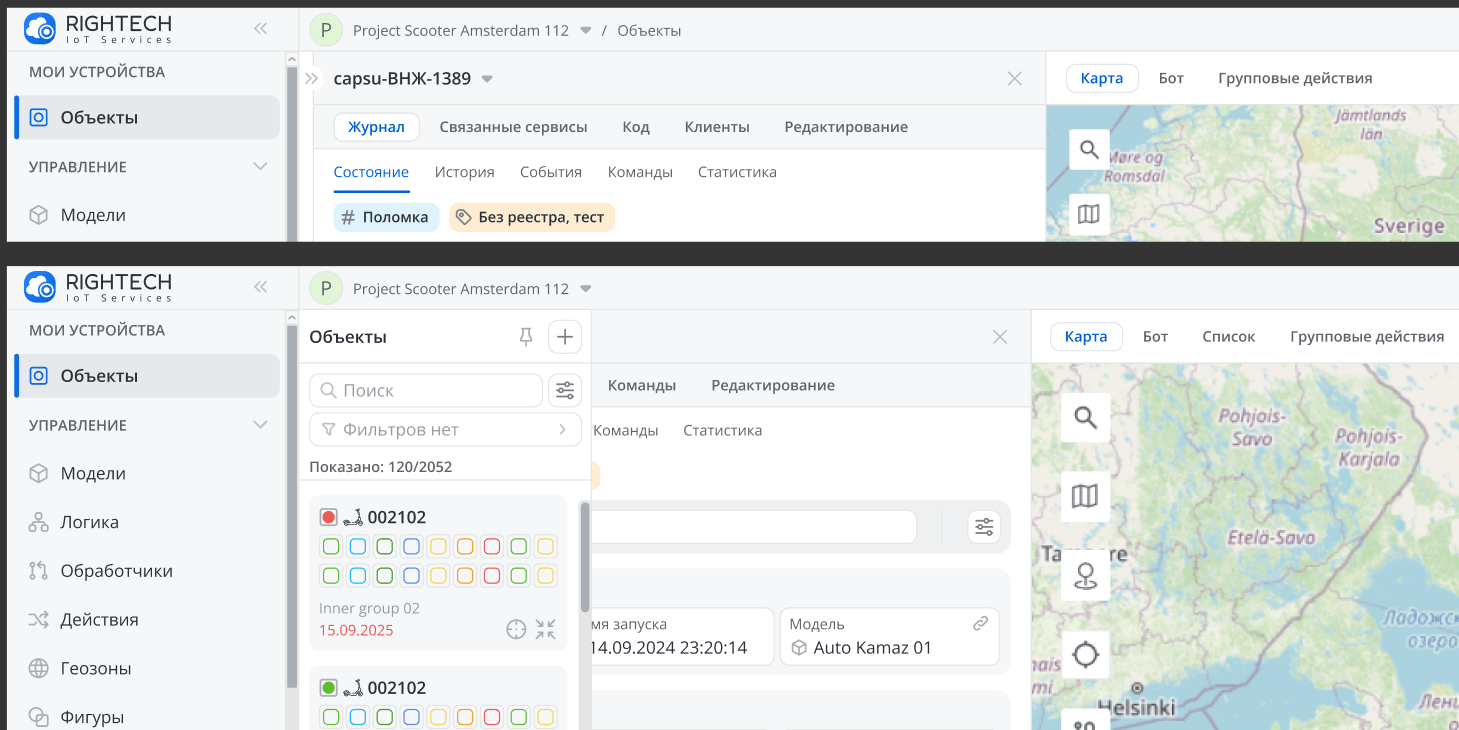Open project dropdown in the lower window header
1459x730 pixels.
tap(586, 289)
